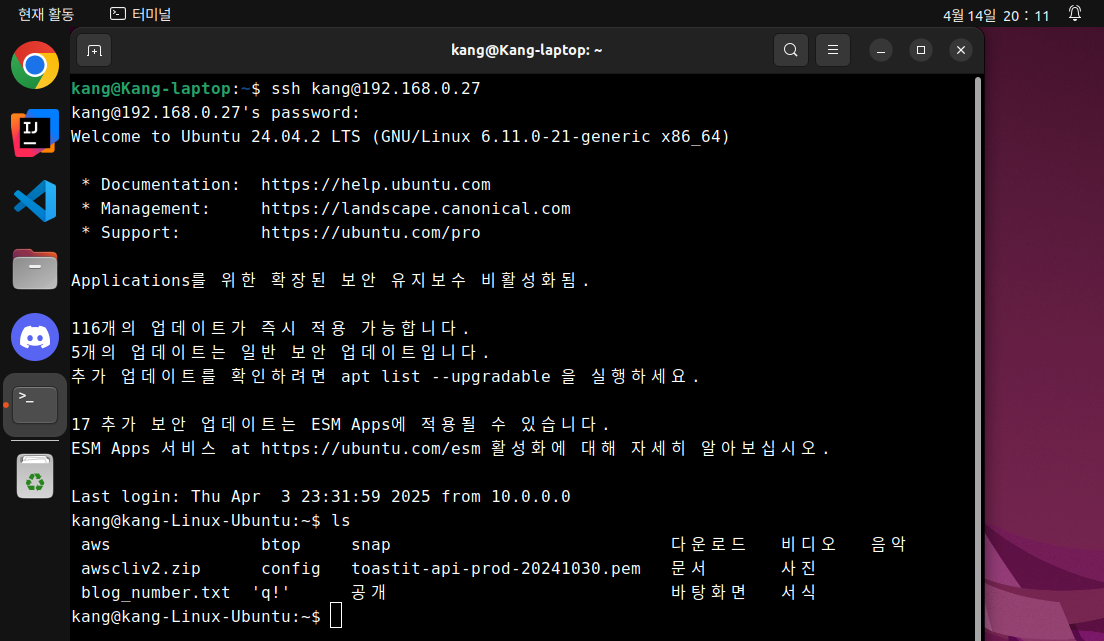Click the Last login line
This screenshot has height=641, width=1104.
click(x=321, y=497)
